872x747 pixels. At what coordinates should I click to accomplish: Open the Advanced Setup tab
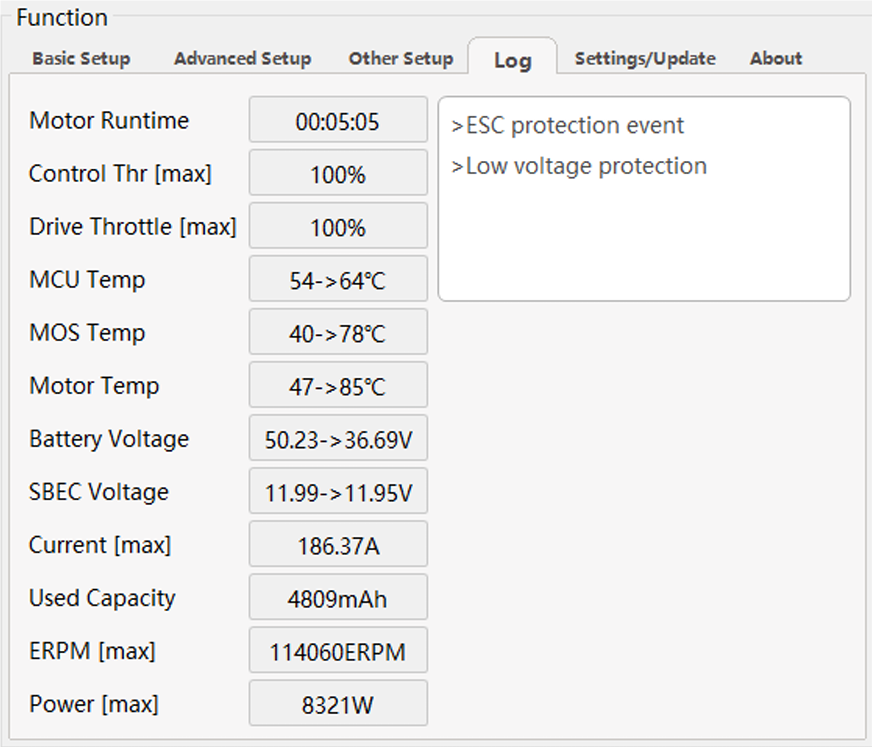click(x=242, y=58)
